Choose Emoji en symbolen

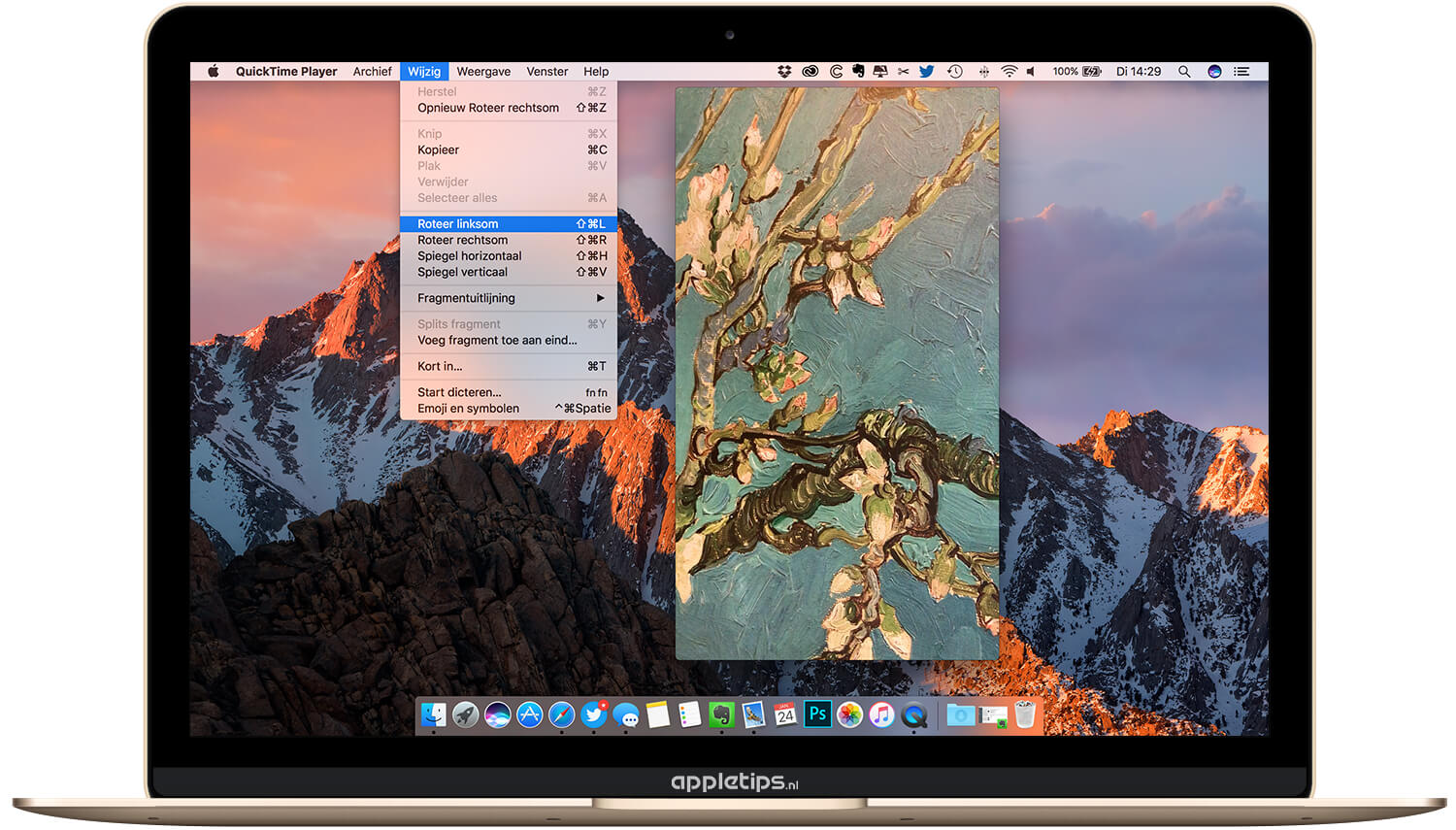(x=509, y=409)
